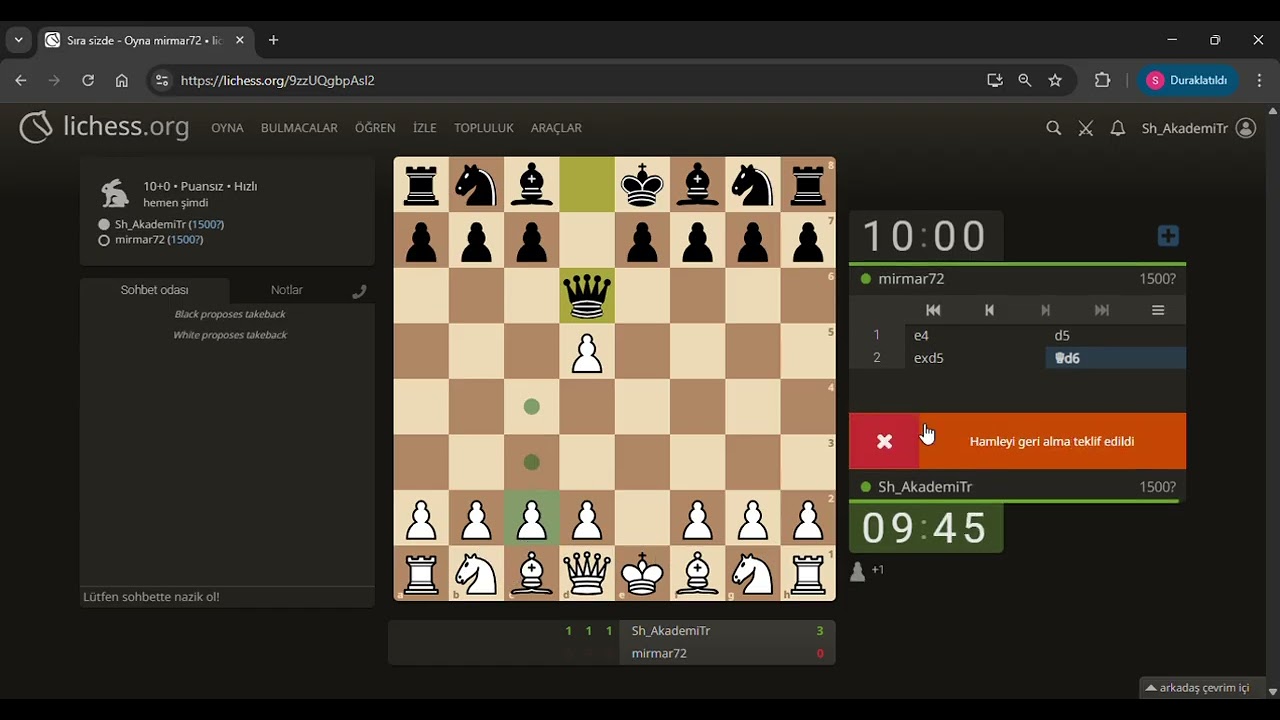Open the challenges crossed-swords icon
This screenshot has width=1280, height=720.
[x=1086, y=128]
